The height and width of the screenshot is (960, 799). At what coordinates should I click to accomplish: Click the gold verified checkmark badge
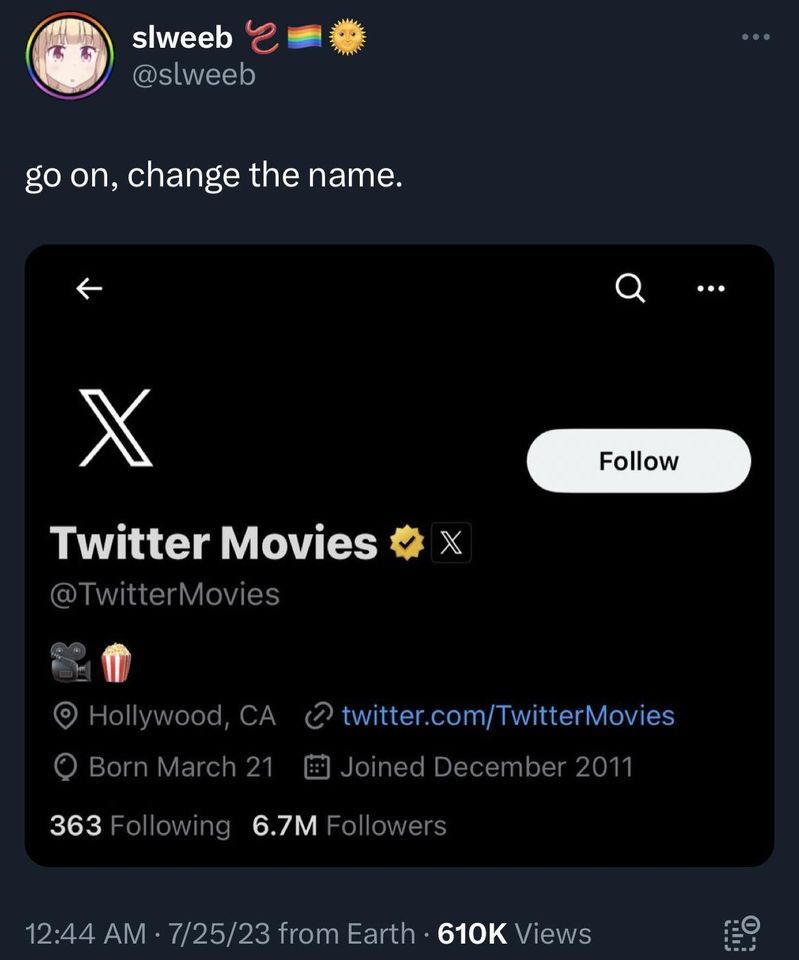pos(404,544)
